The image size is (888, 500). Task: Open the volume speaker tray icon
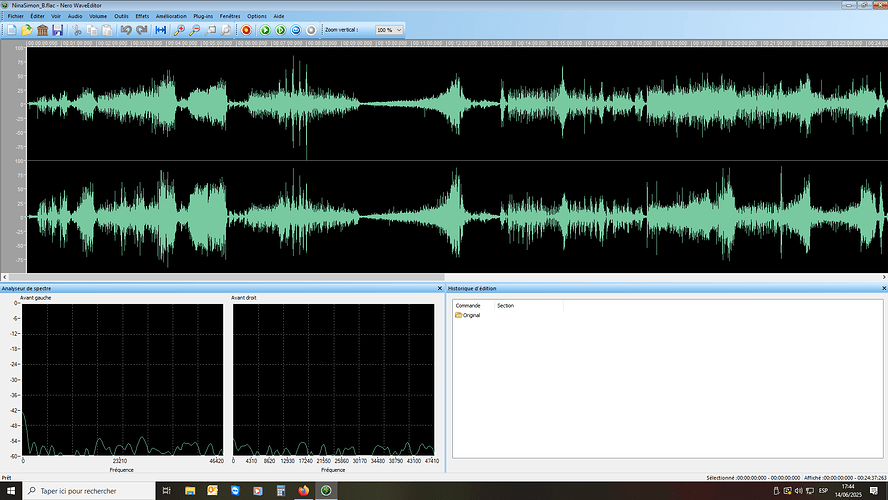point(799,491)
